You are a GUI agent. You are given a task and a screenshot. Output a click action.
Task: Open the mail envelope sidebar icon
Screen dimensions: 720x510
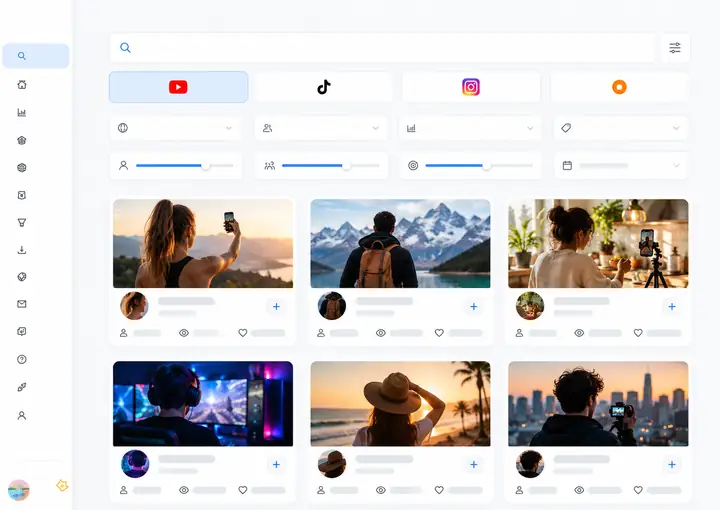coord(22,304)
